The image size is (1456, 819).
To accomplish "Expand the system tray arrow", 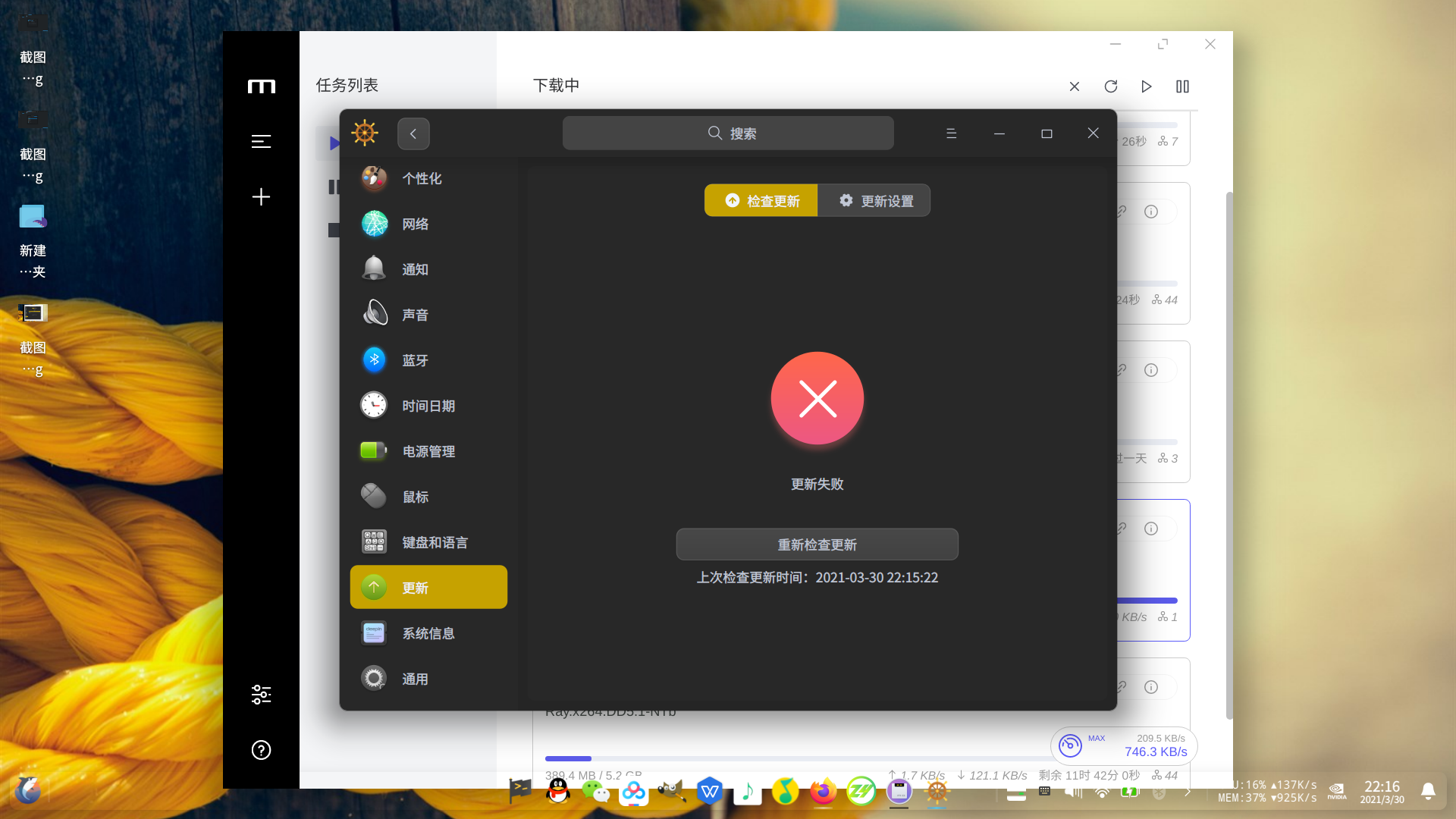I will point(1188,792).
